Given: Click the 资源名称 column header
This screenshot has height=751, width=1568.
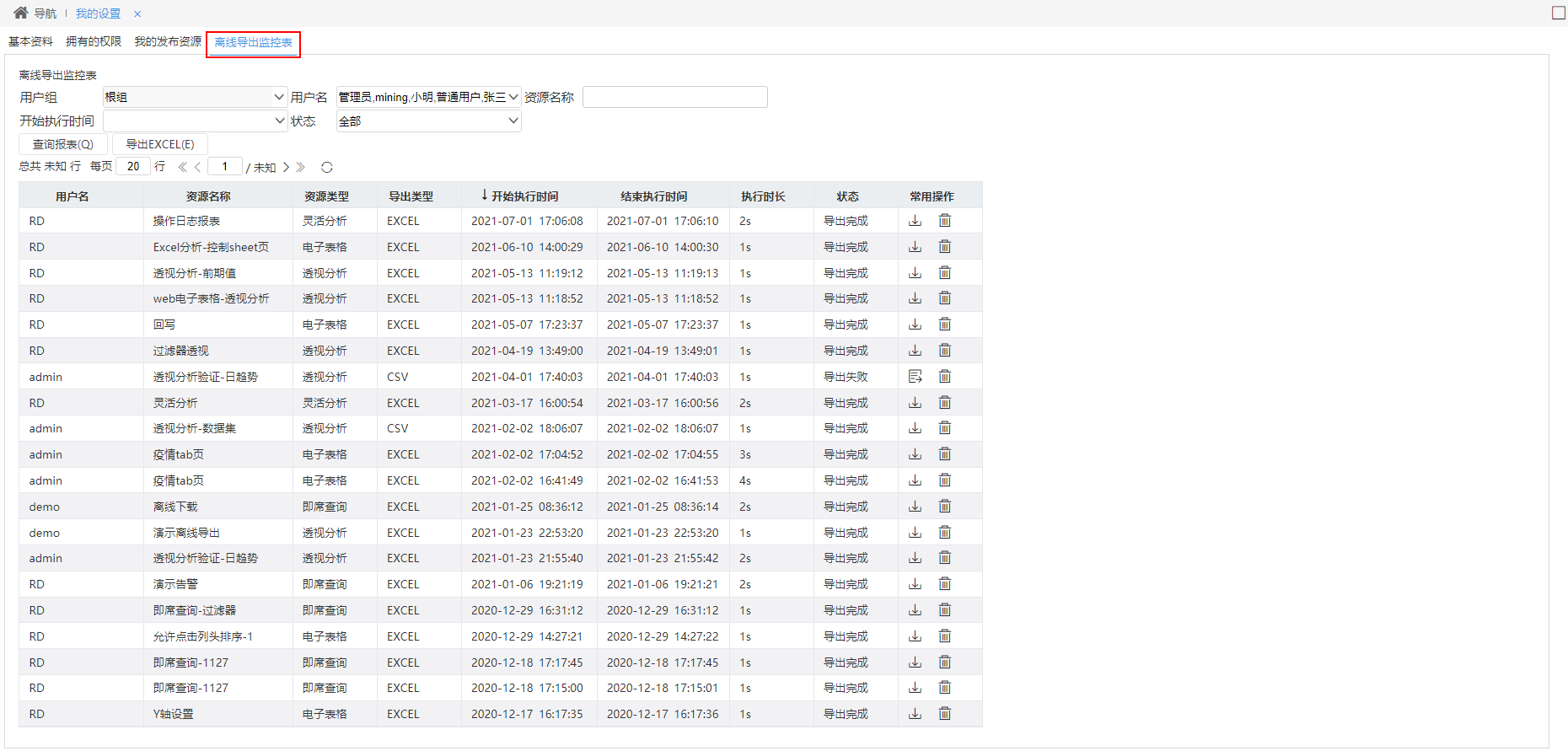Looking at the screenshot, I should [x=208, y=196].
